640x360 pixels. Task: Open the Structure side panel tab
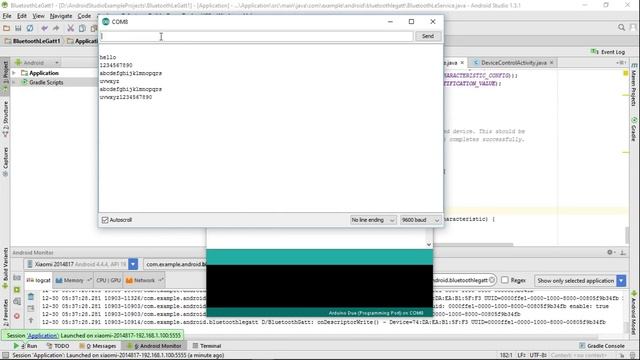click(x=5, y=119)
